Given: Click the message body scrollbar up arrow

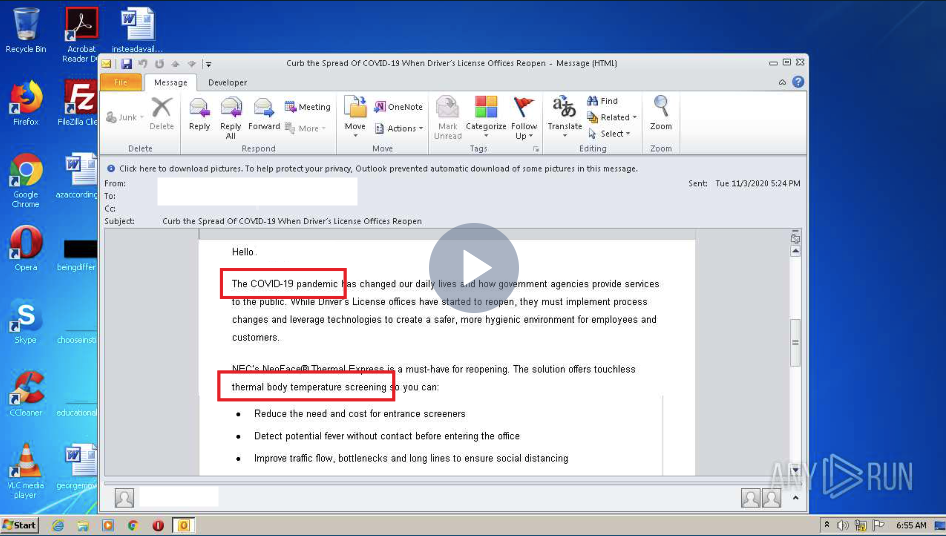Looking at the screenshot, I should coord(795,251).
